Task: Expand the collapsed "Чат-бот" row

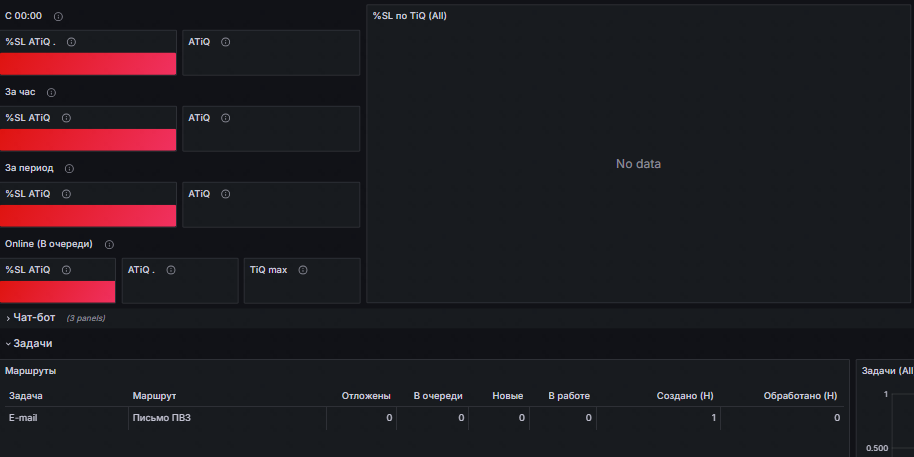Action: 34,318
